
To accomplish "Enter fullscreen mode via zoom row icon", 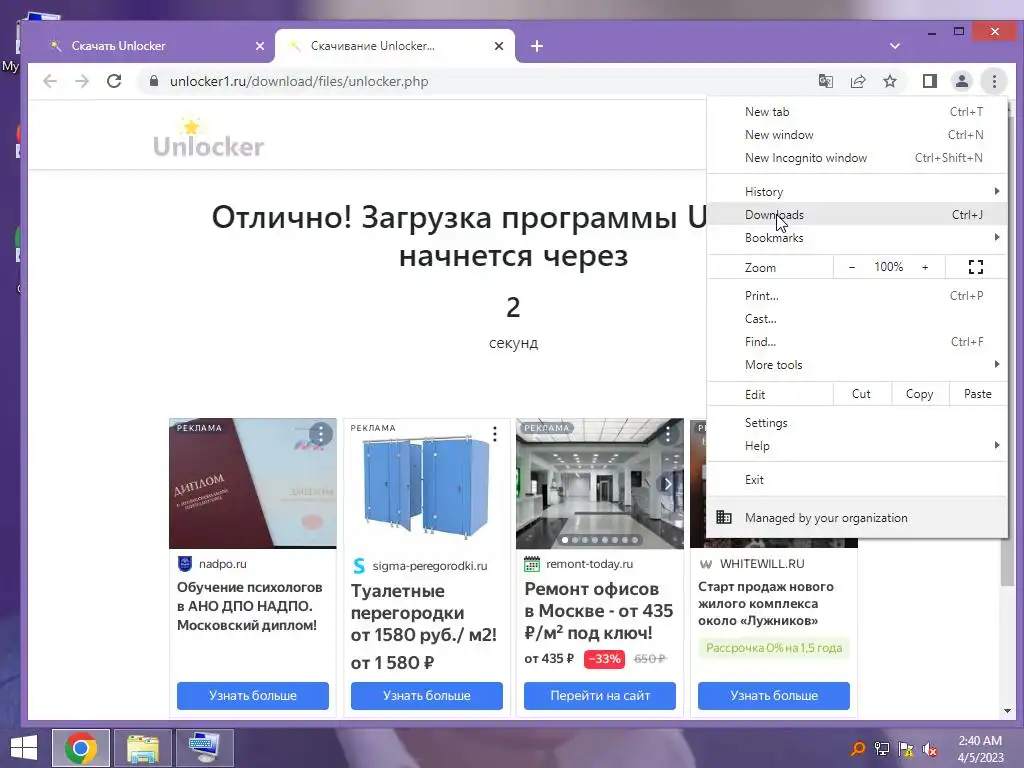I will click(976, 267).
